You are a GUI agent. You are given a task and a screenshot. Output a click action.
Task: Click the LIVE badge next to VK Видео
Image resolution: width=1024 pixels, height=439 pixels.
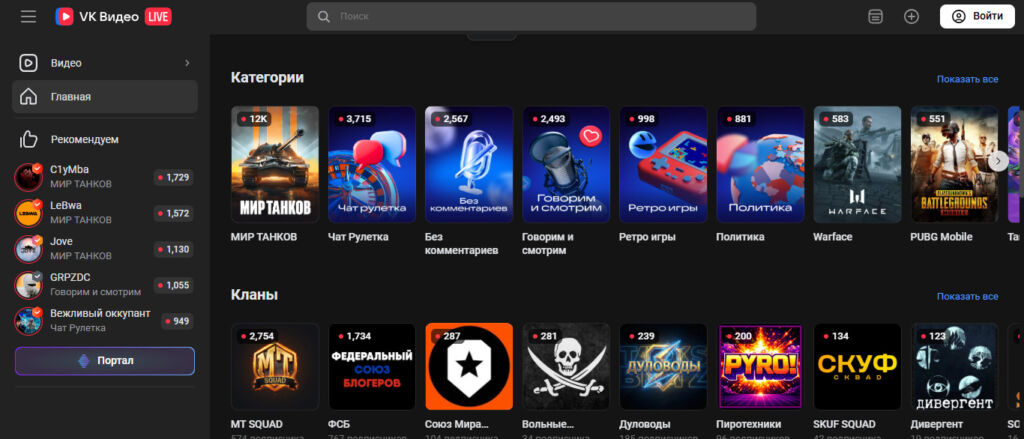(x=158, y=16)
